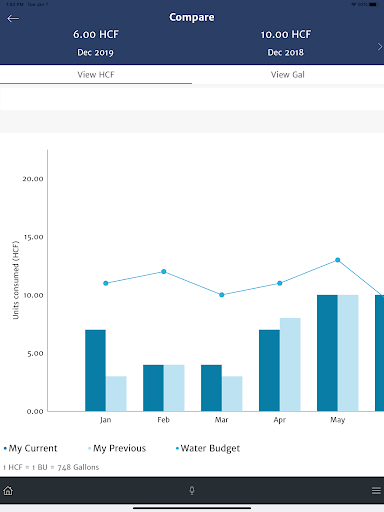Switch to the View Gal tab
This screenshot has height=512, width=384.
[x=288, y=74]
